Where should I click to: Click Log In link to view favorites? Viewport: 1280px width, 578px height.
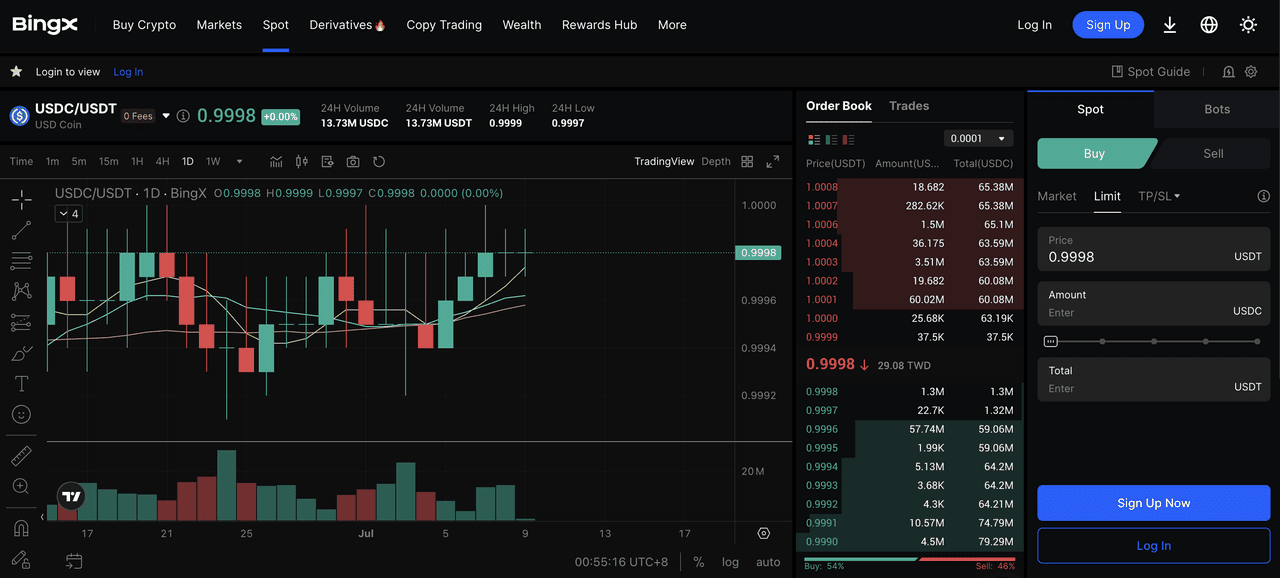click(x=128, y=72)
